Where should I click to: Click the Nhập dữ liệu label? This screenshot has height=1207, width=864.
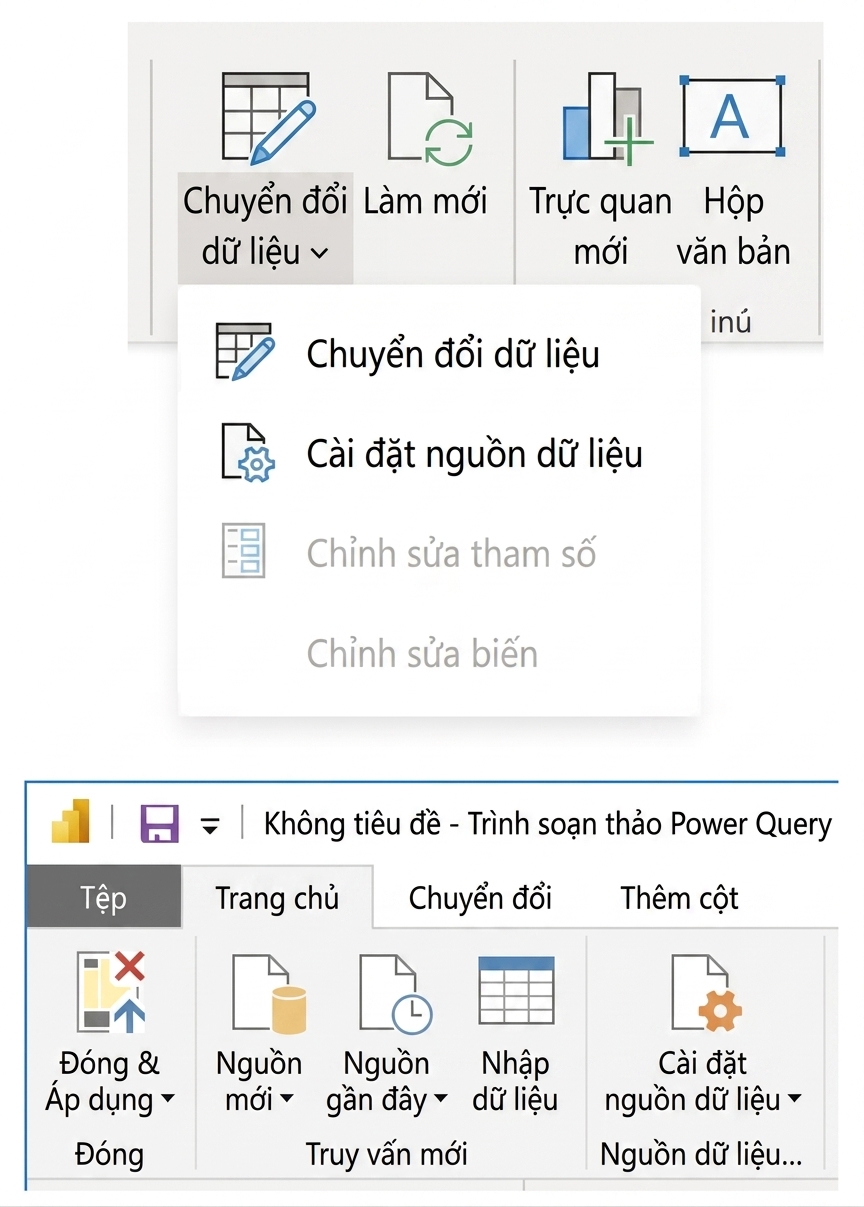point(515,1081)
